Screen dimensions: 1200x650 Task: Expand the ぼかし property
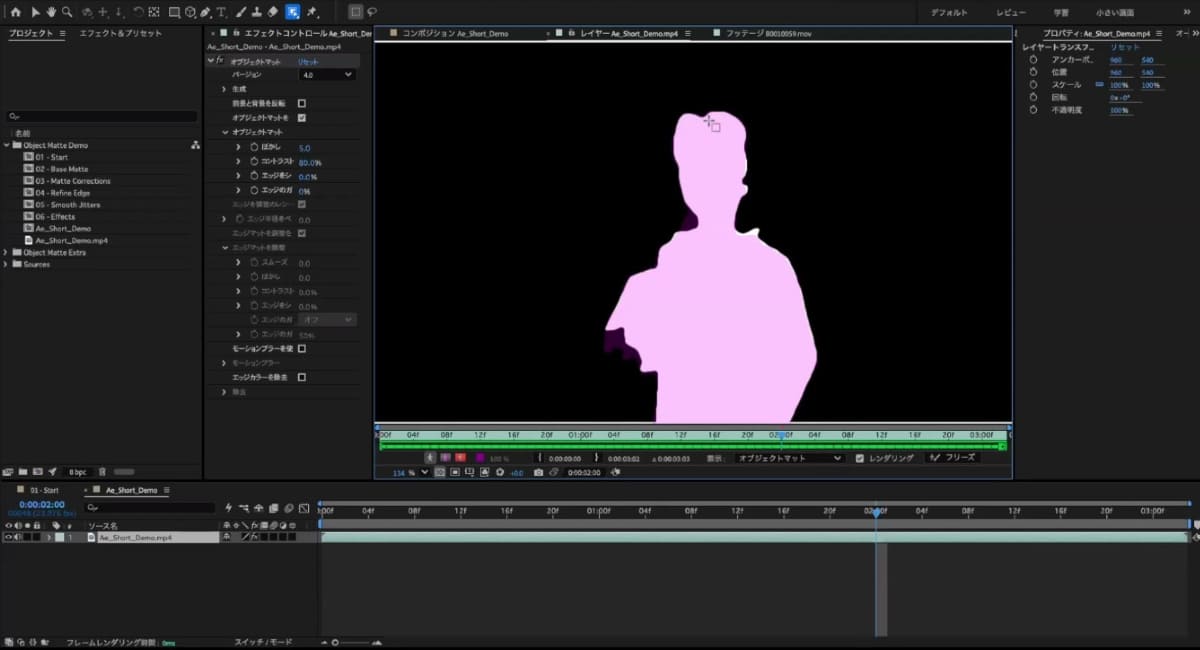[x=238, y=147]
